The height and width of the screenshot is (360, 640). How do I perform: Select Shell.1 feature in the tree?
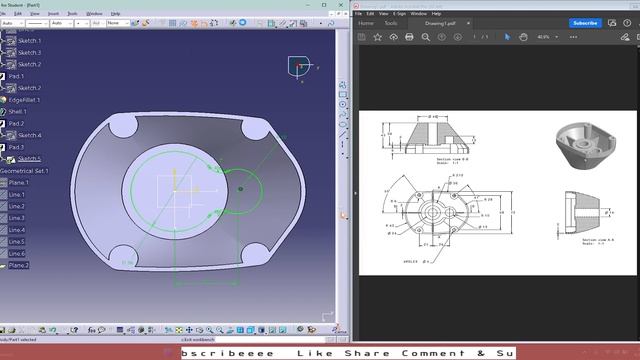(18, 111)
